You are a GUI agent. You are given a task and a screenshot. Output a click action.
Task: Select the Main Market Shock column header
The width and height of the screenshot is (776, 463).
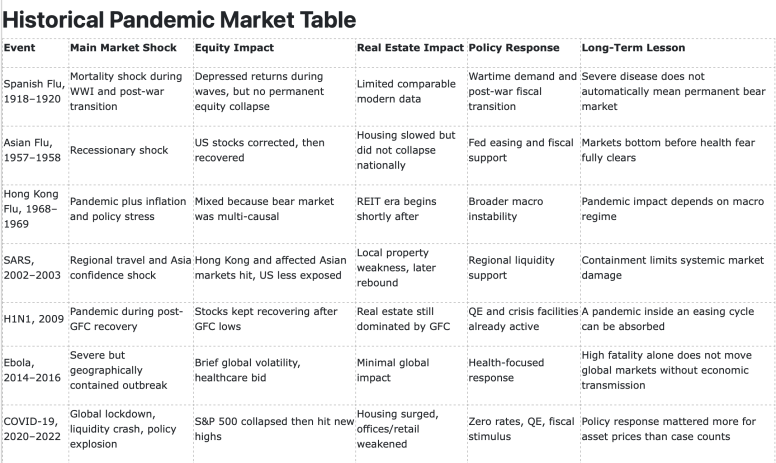point(123,47)
